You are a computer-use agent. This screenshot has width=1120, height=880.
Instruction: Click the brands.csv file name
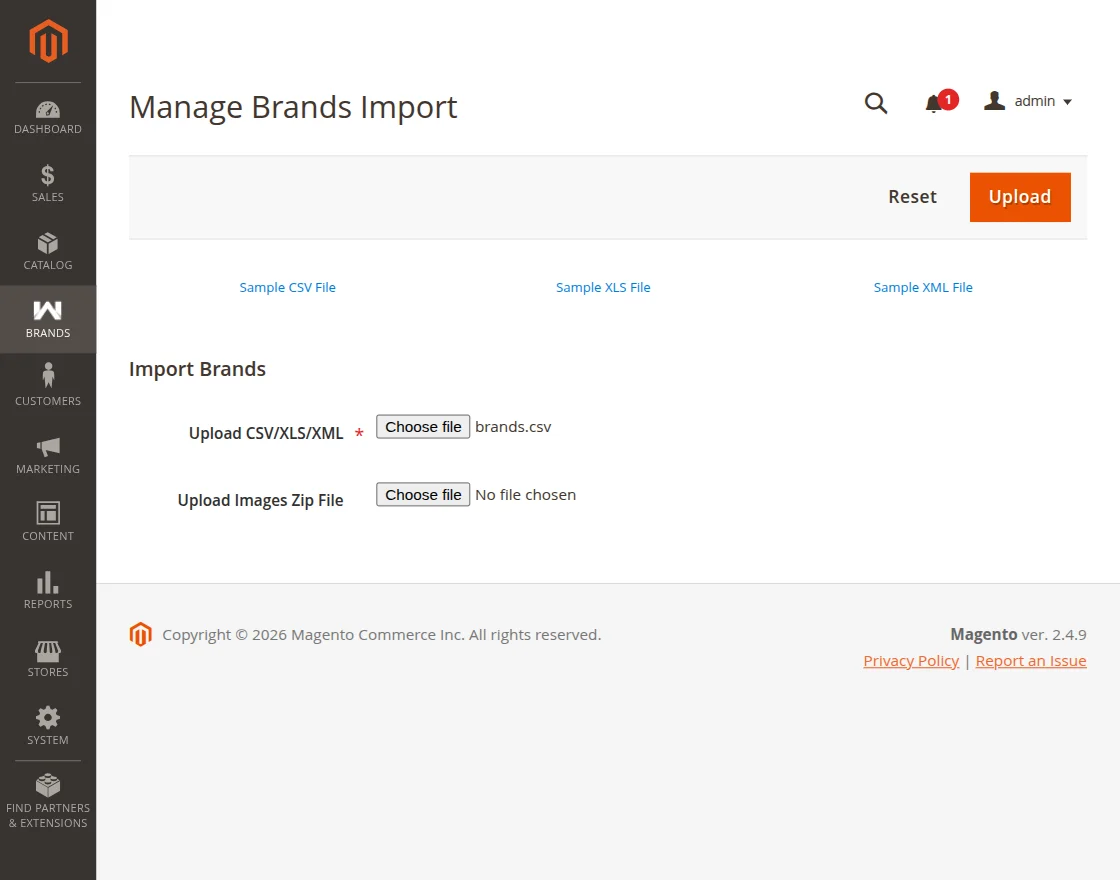(513, 427)
